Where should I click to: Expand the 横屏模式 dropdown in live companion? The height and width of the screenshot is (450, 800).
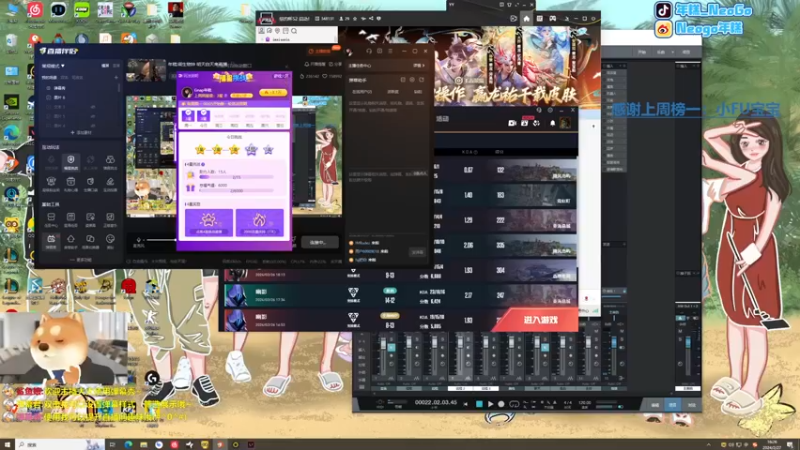coord(53,66)
